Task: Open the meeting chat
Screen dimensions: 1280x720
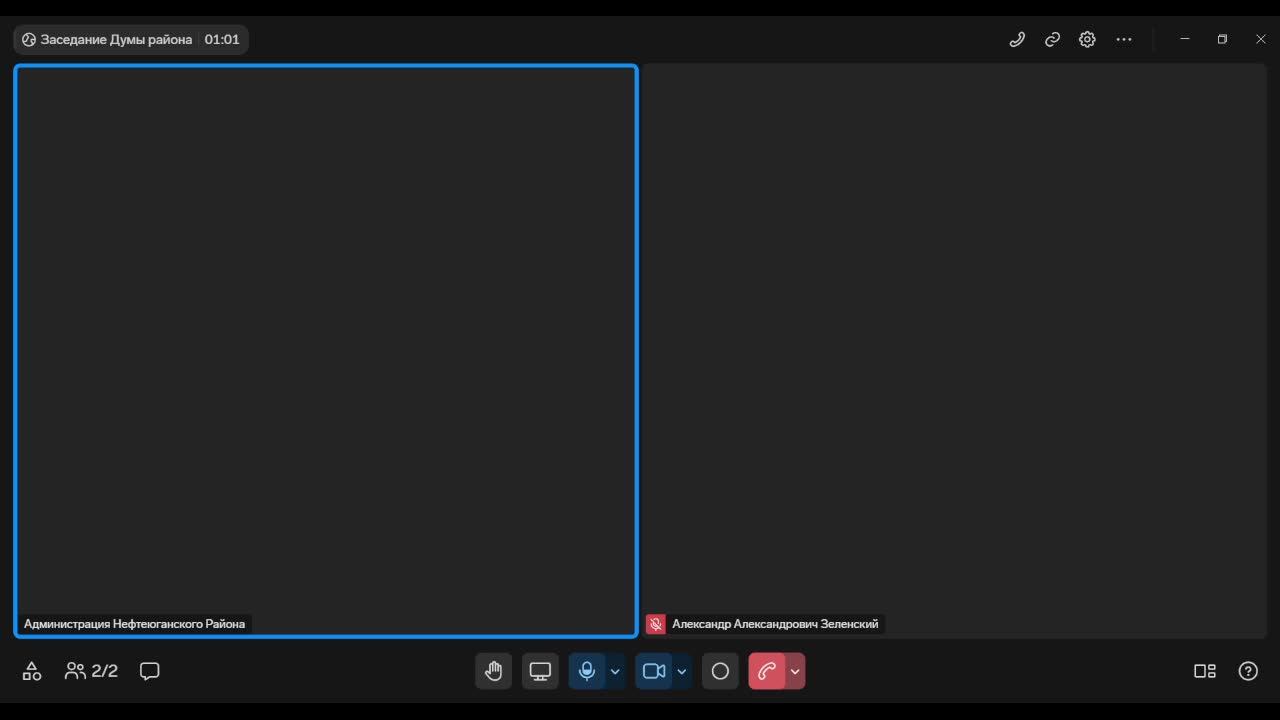Action: [x=150, y=671]
